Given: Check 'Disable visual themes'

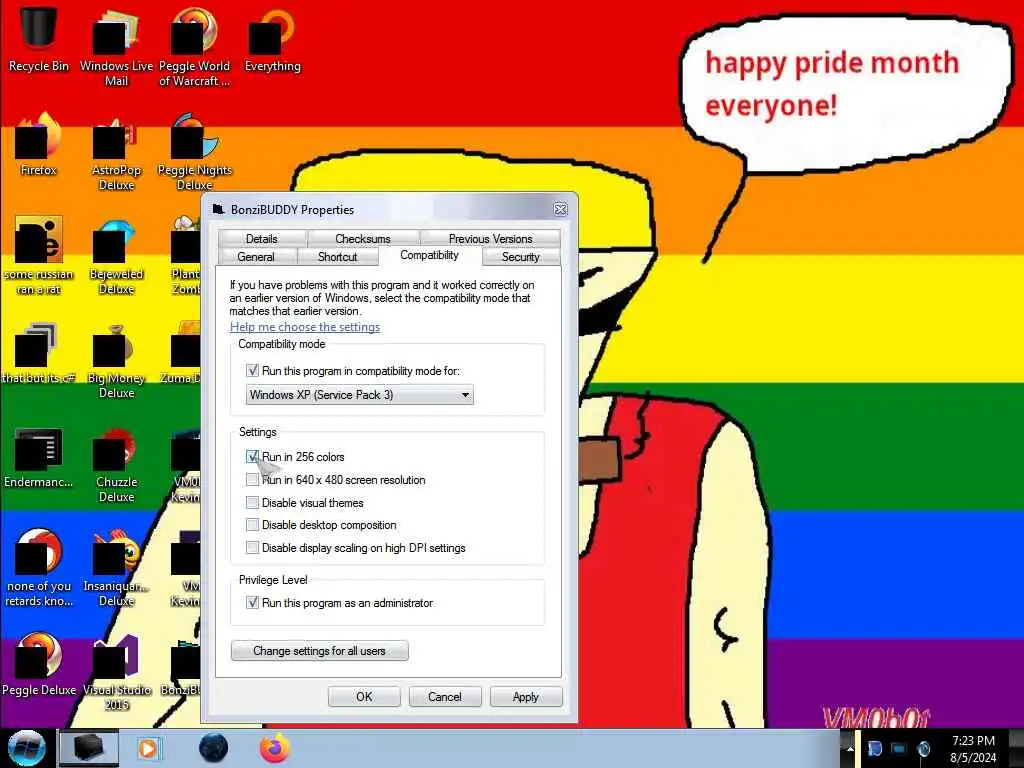Looking at the screenshot, I should pos(252,502).
